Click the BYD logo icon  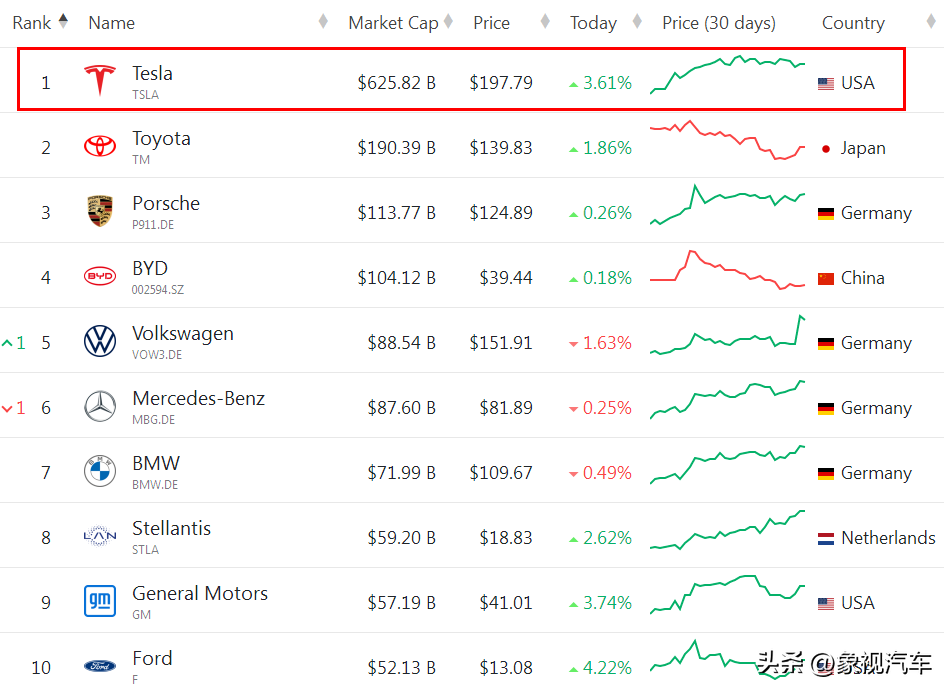point(100,276)
